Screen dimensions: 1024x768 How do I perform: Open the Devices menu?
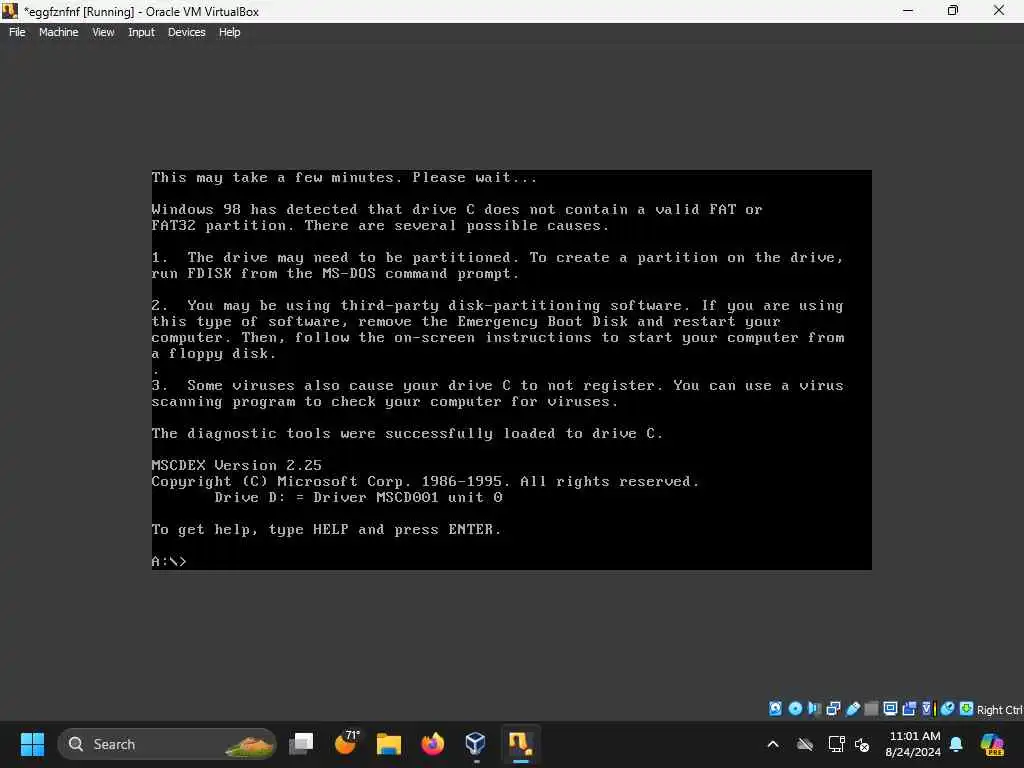tap(186, 32)
